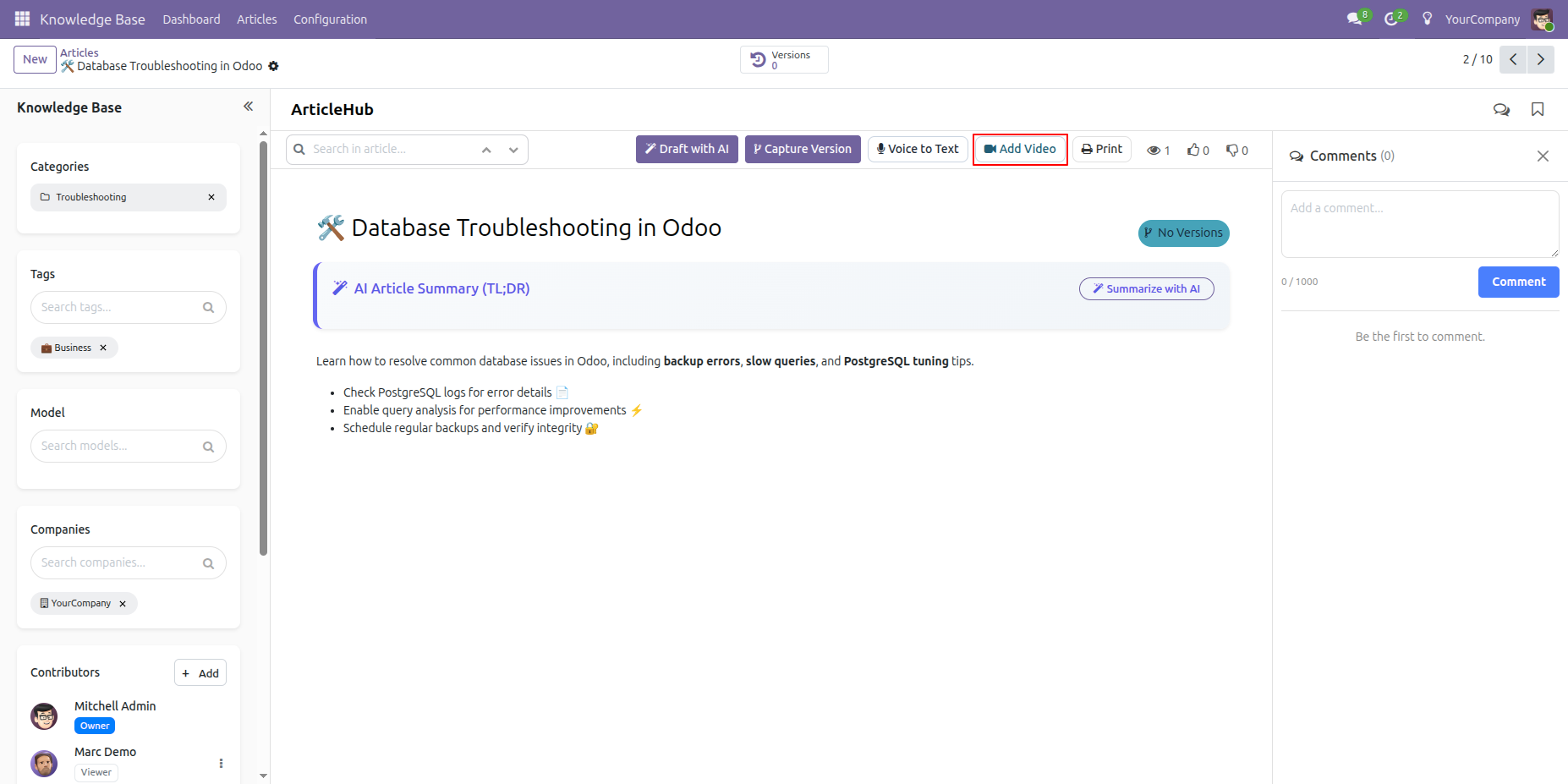Click the tags search magnifier icon
The width and height of the screenshot is (1568, 784).
click(x=208, y=308)
